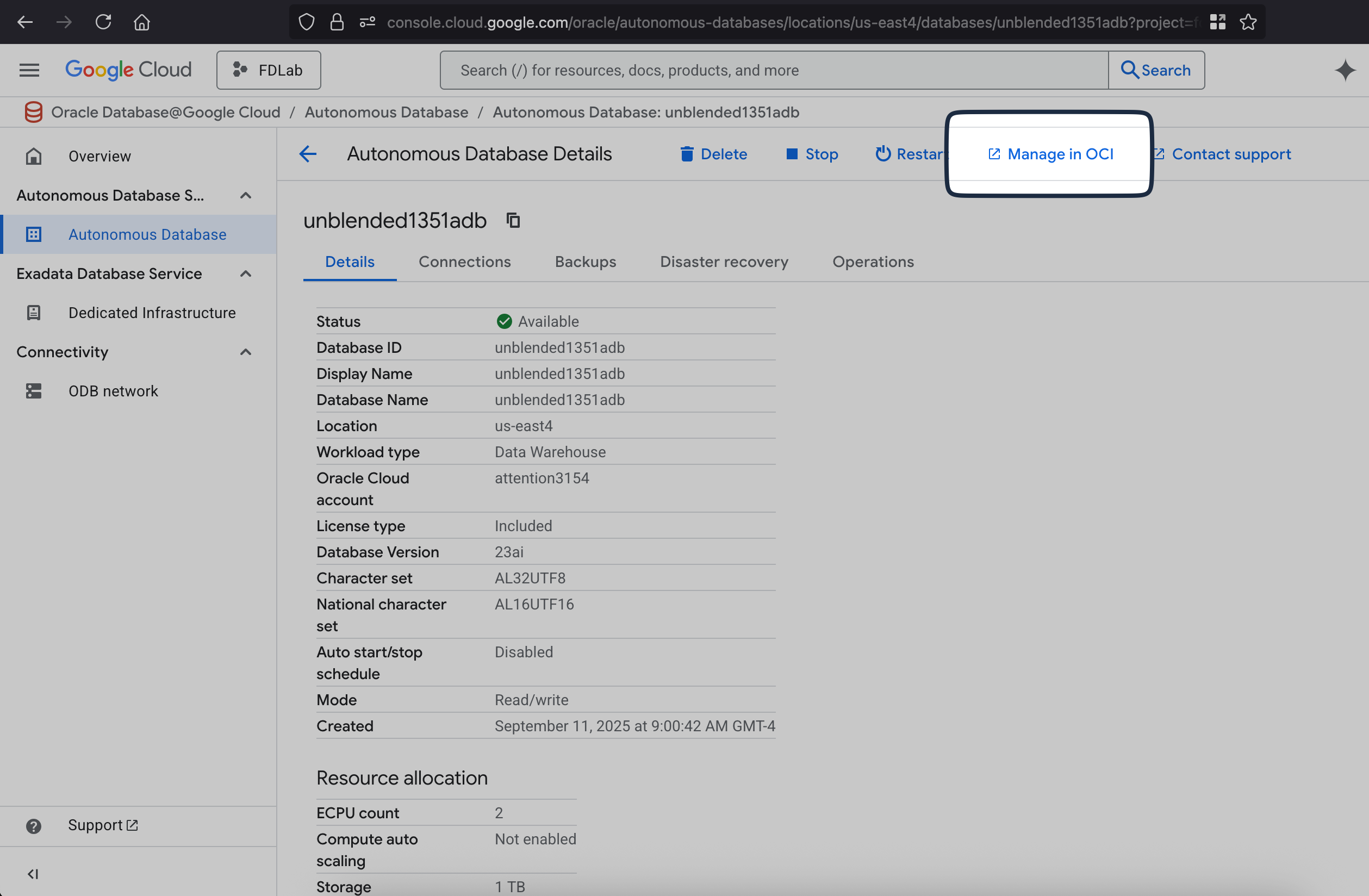1369x896 pixels.
Task: Click the Search button
Action: 1156,70
